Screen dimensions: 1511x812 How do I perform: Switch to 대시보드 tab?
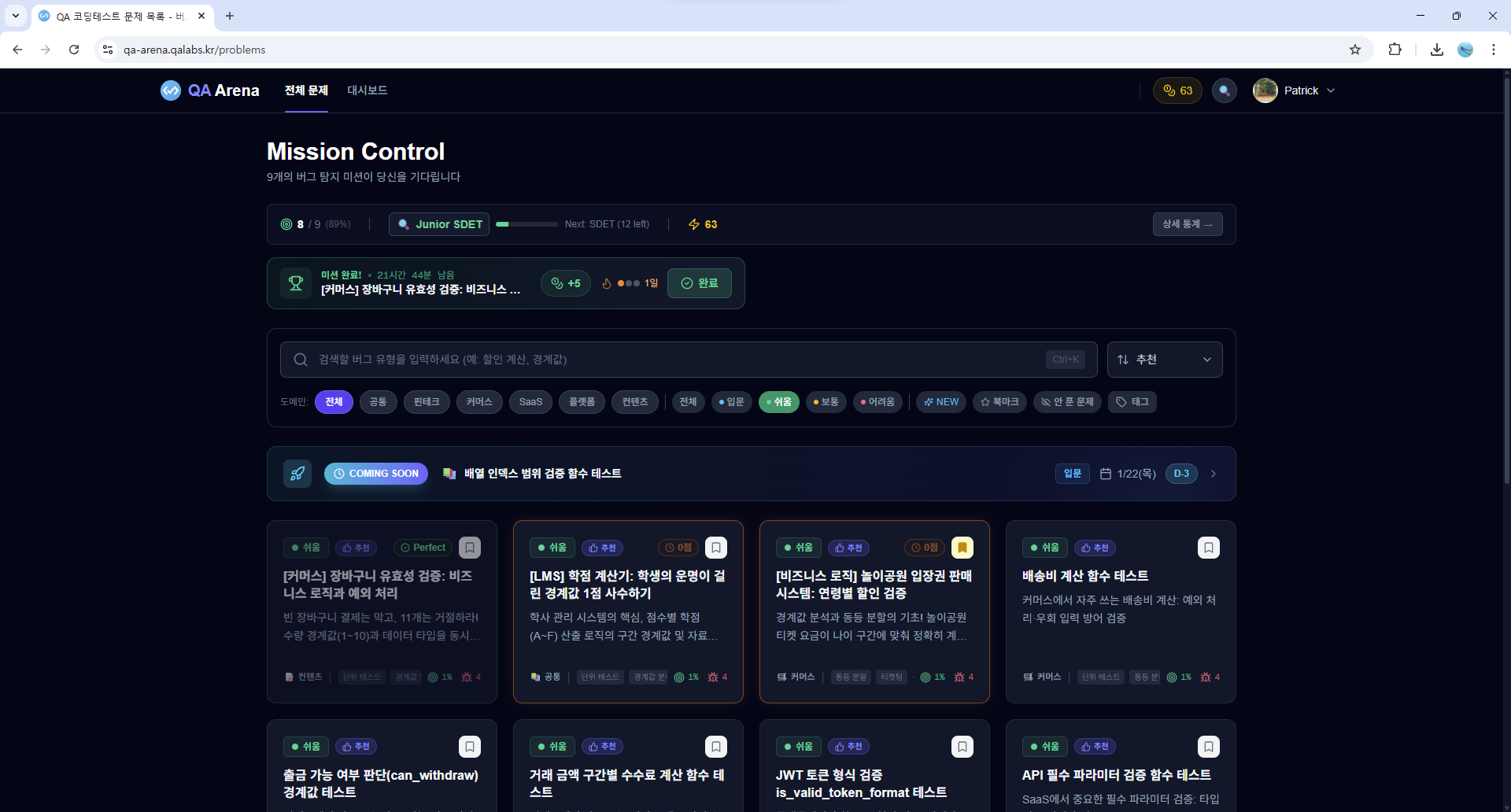click(368, 90)
